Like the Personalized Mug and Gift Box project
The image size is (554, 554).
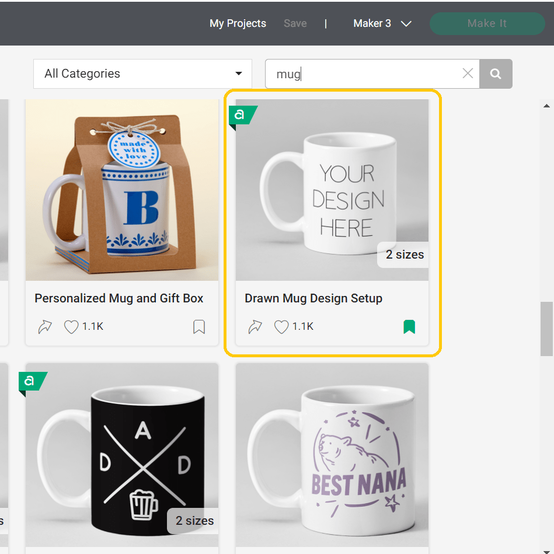[71, 327]
